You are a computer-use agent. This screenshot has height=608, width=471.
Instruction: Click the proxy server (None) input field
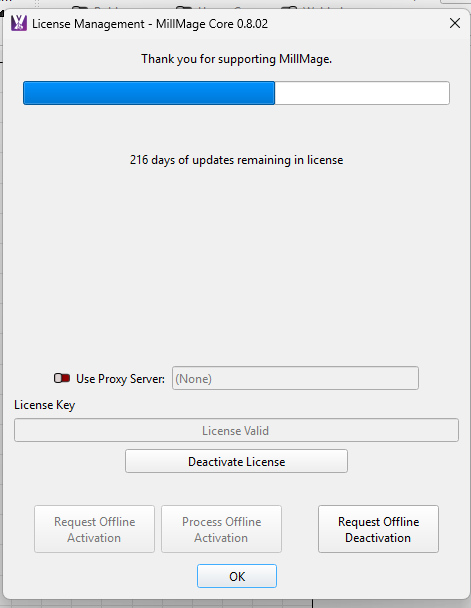[x=295, y=378]
